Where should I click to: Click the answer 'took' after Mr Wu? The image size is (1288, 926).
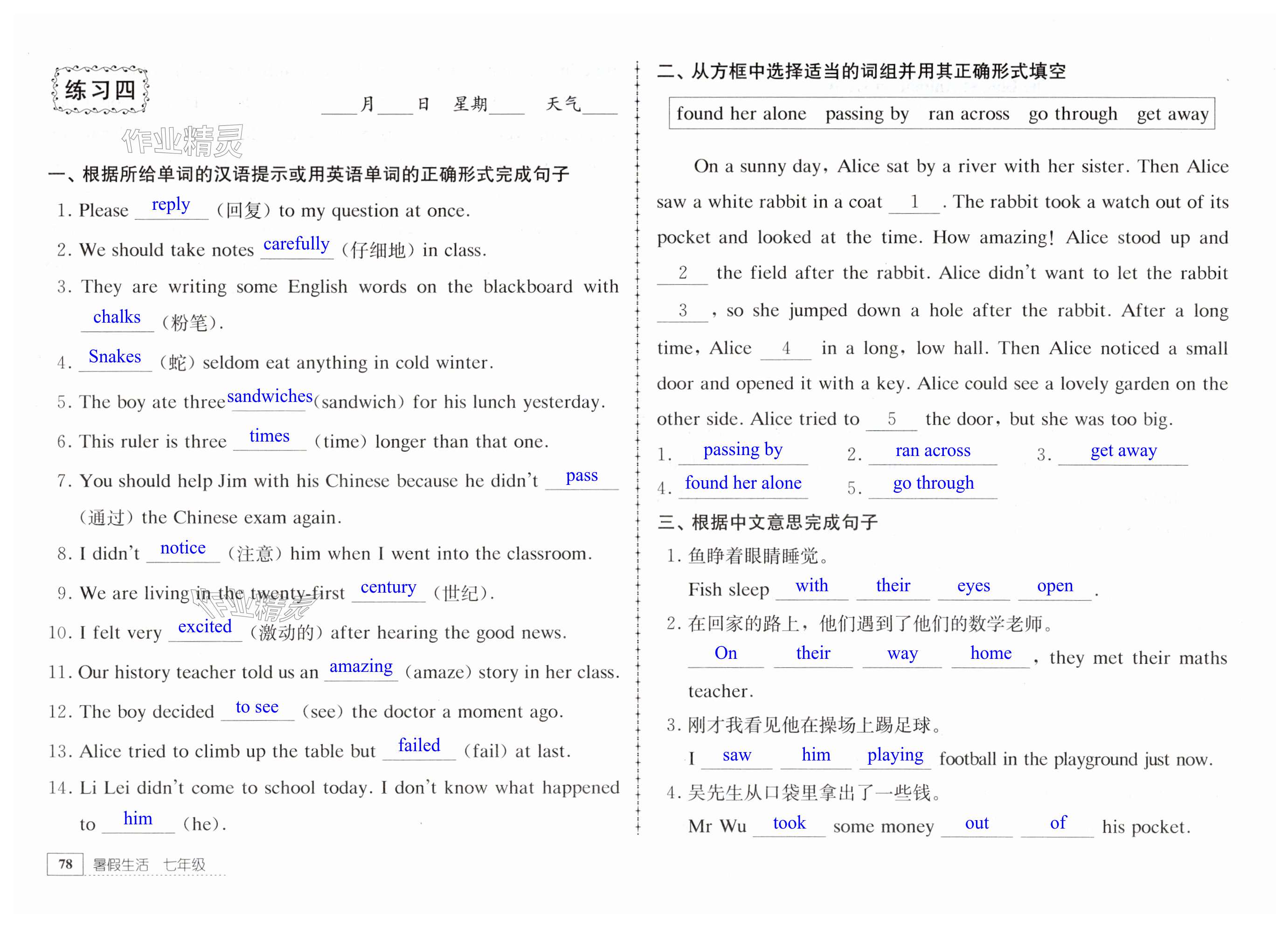click(x=789, y=822)
